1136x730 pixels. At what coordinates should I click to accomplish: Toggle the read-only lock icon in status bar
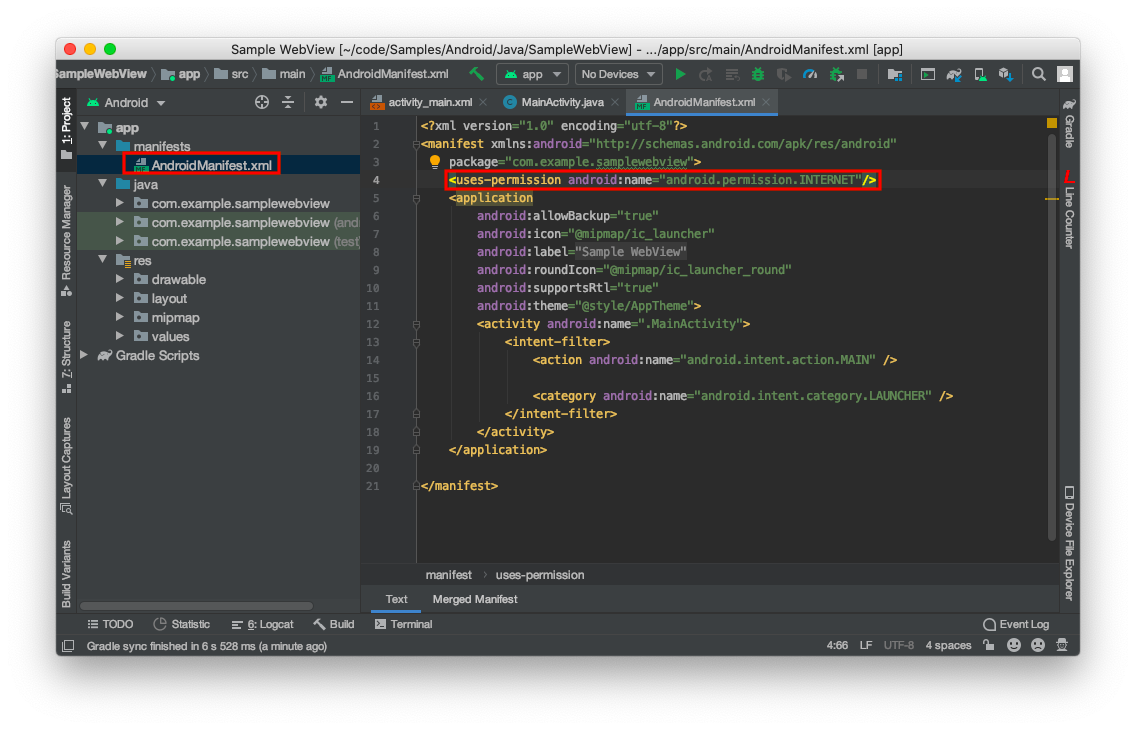[x=989, y=645]
